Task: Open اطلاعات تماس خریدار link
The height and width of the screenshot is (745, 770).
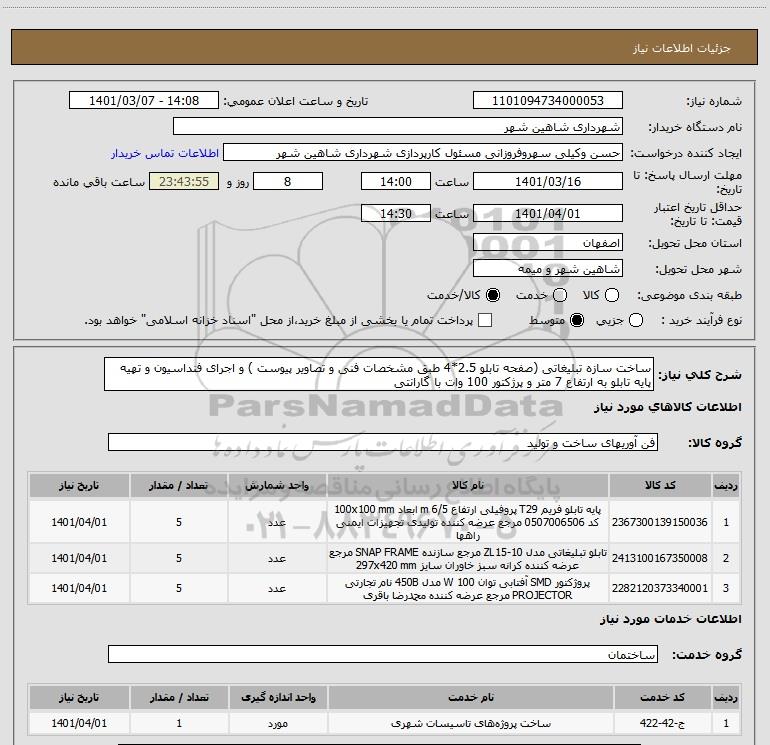Action: click(165, 153)
